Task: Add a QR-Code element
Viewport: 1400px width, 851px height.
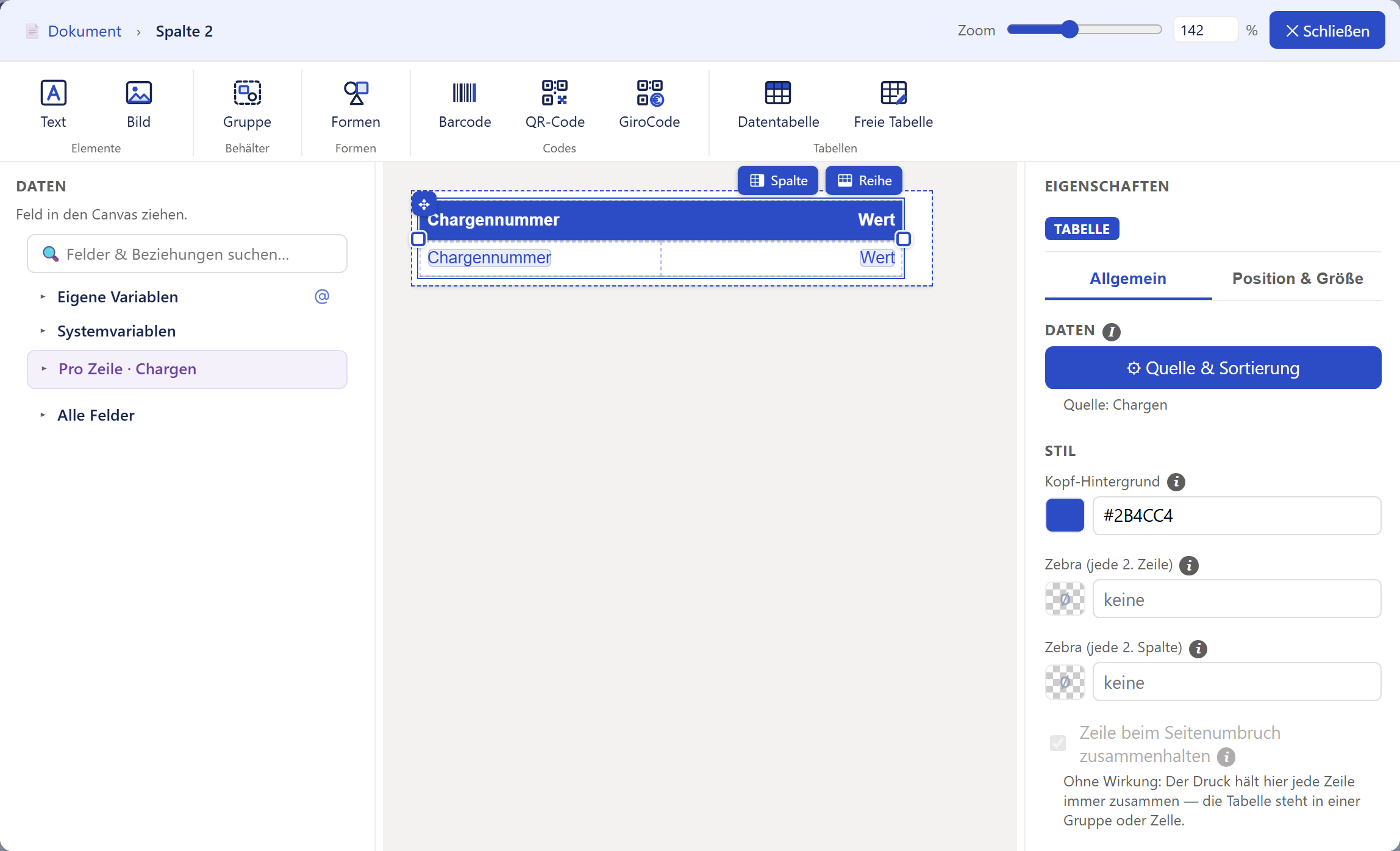Action: (x=555, y=104)
